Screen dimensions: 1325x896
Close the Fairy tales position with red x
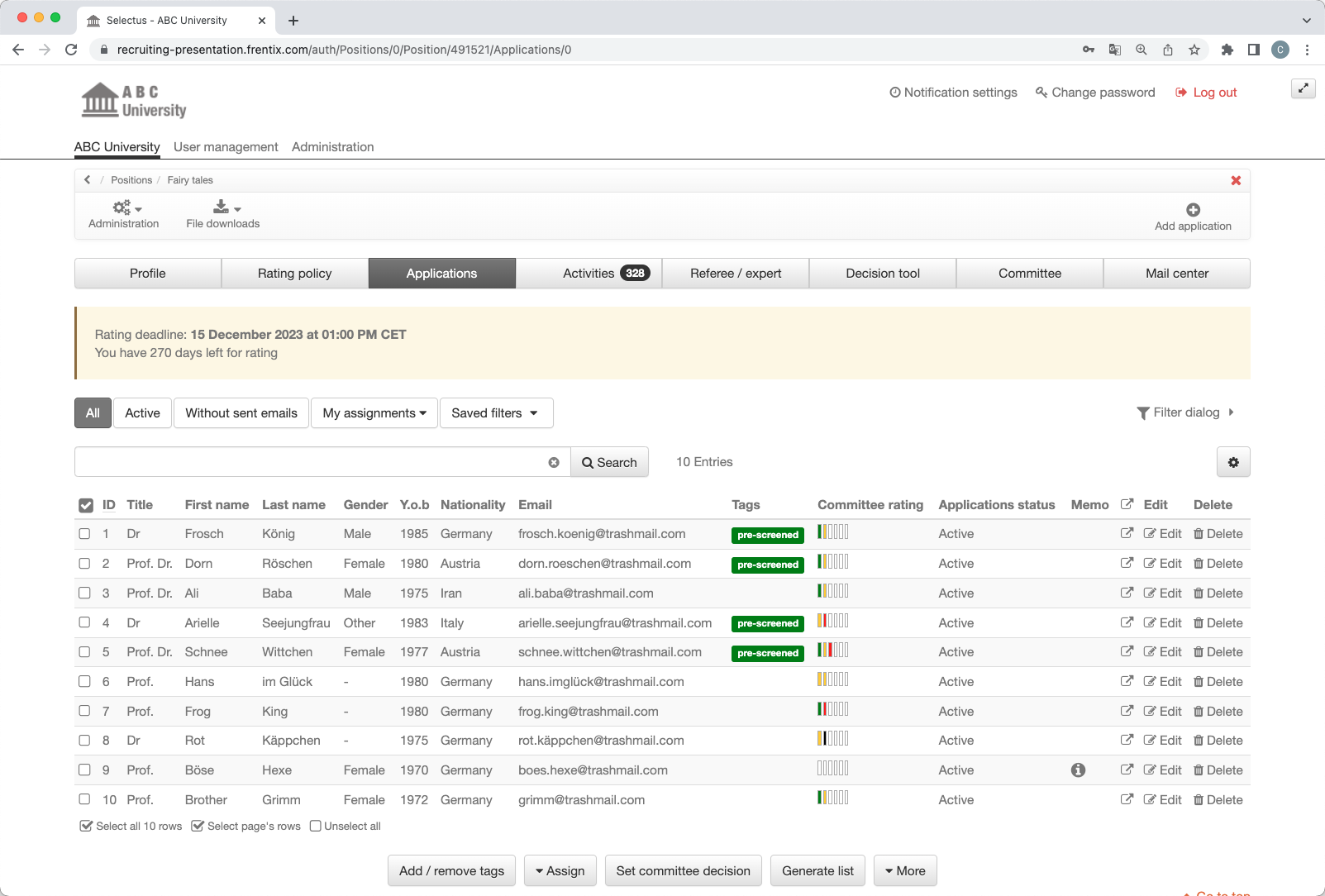point(1236,180)
